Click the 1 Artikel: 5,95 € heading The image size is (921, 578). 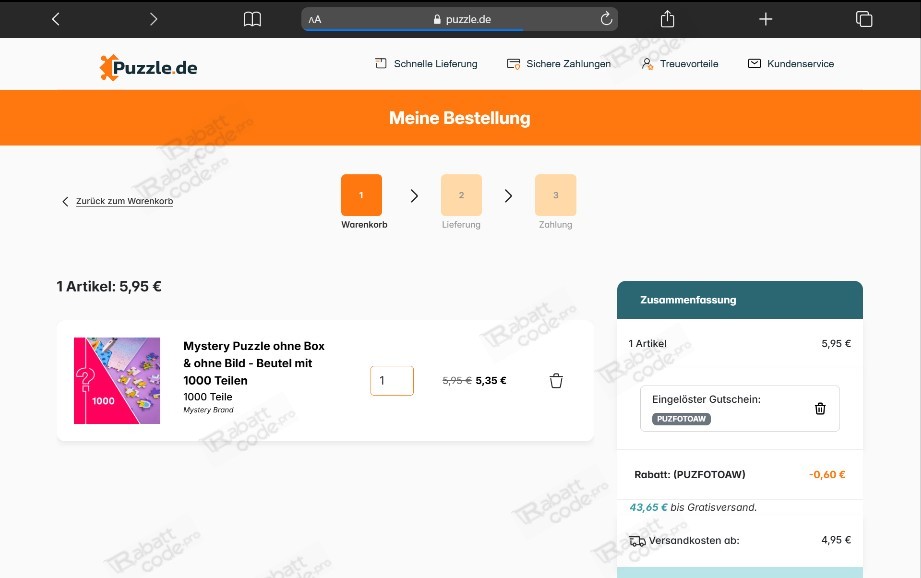(x=109, y=287)
